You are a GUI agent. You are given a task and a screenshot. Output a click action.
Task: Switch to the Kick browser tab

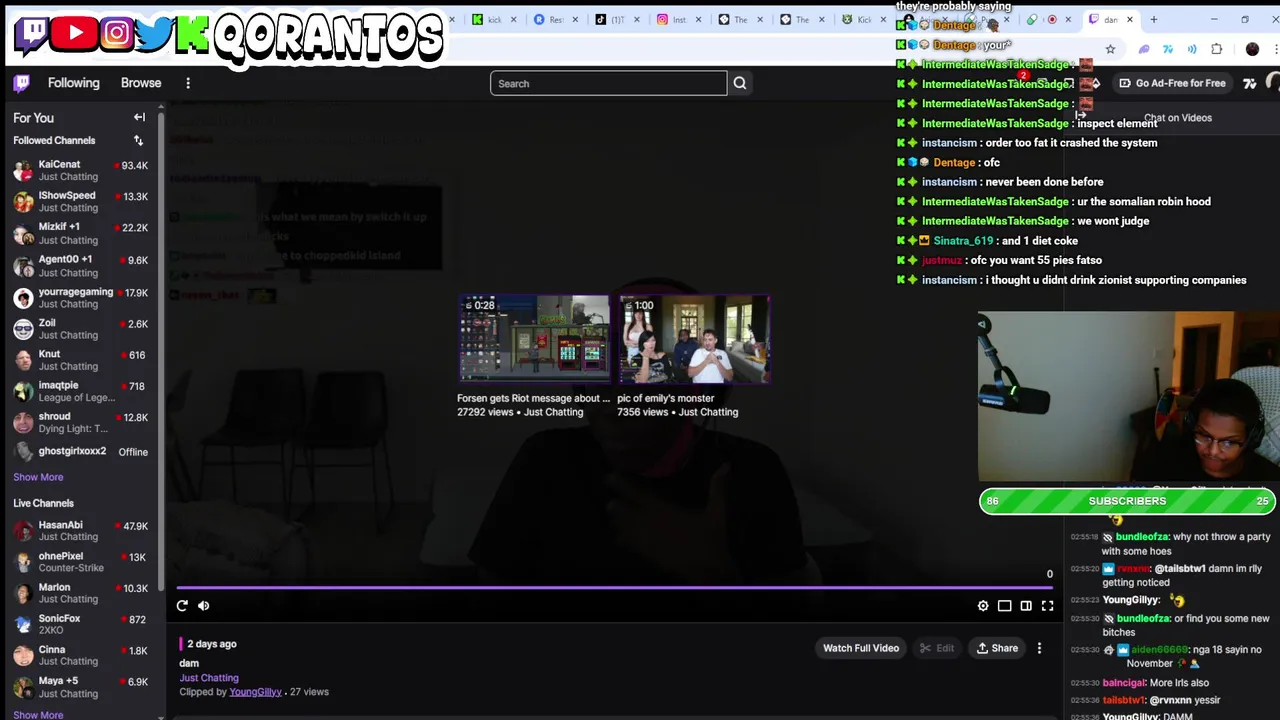click(493, 19)
